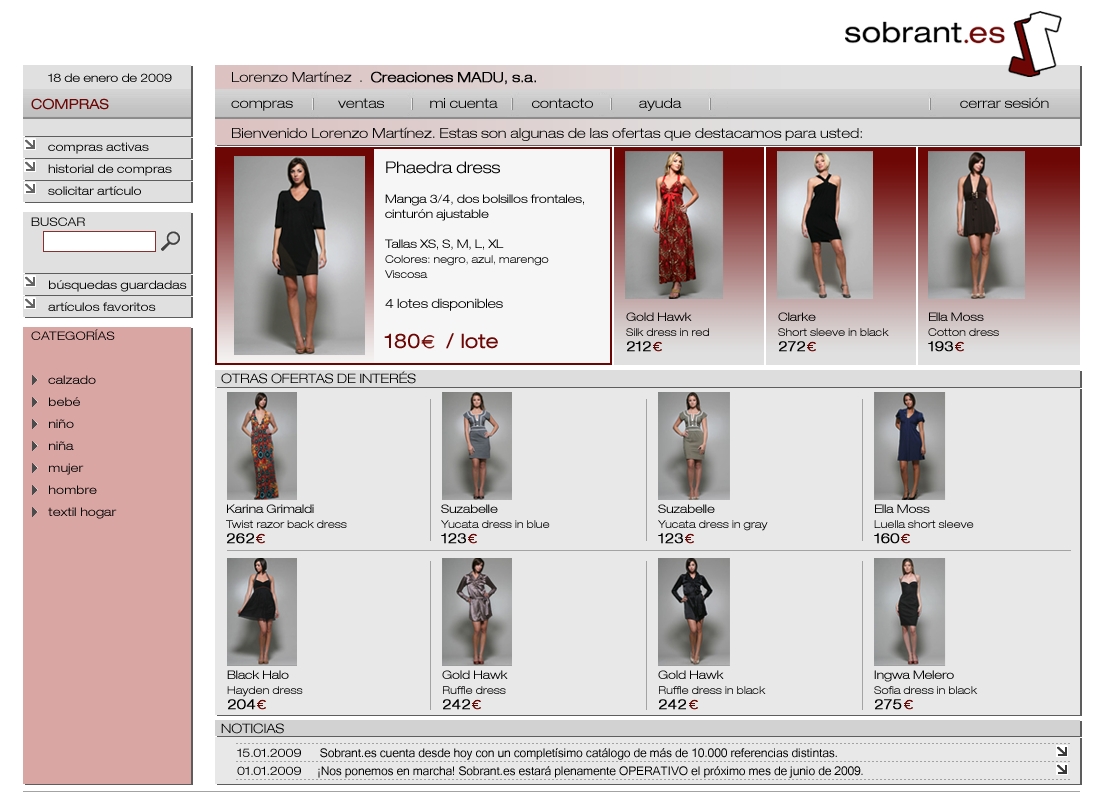1103x800 pixels.
Task: Click the 262€ price
Action: click(246, 538)
